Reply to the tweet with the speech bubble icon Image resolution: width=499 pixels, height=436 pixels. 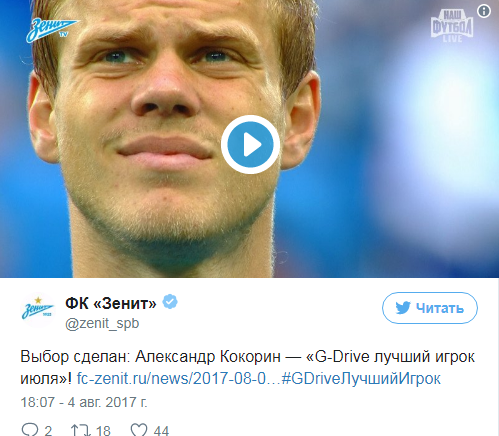coord(30,430)
